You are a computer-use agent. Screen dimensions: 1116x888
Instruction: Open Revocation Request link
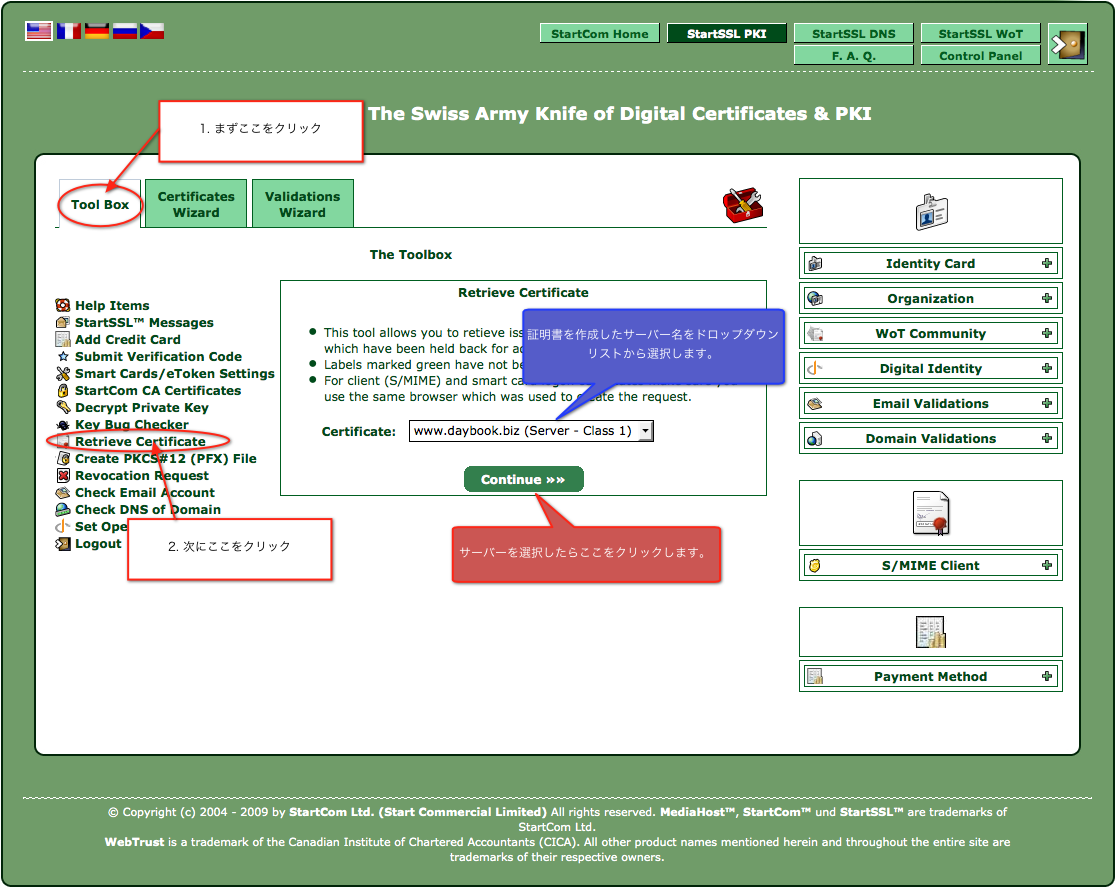pyautogui.click(x=142, y=475)
